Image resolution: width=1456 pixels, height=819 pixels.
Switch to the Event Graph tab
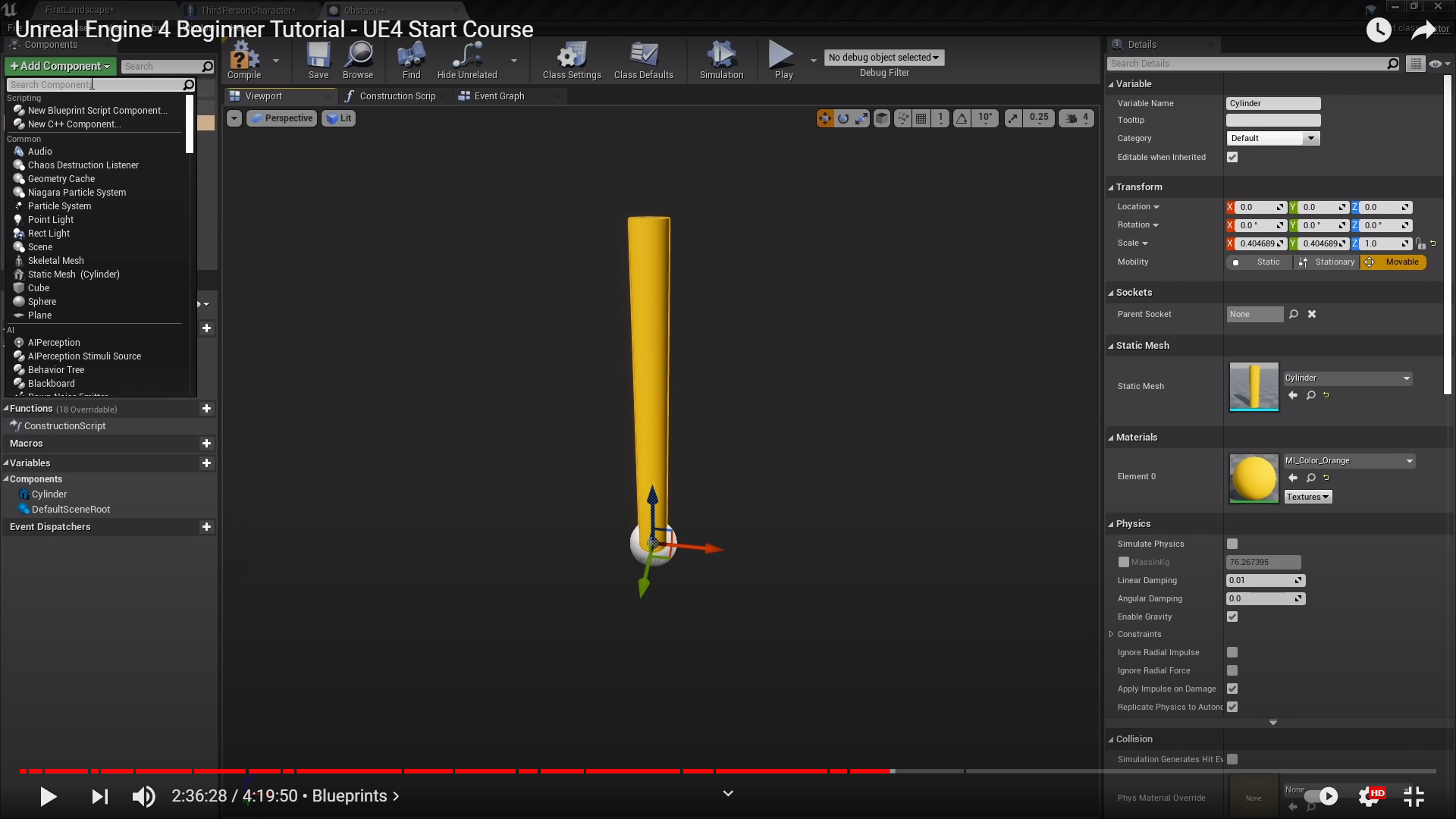498,96
